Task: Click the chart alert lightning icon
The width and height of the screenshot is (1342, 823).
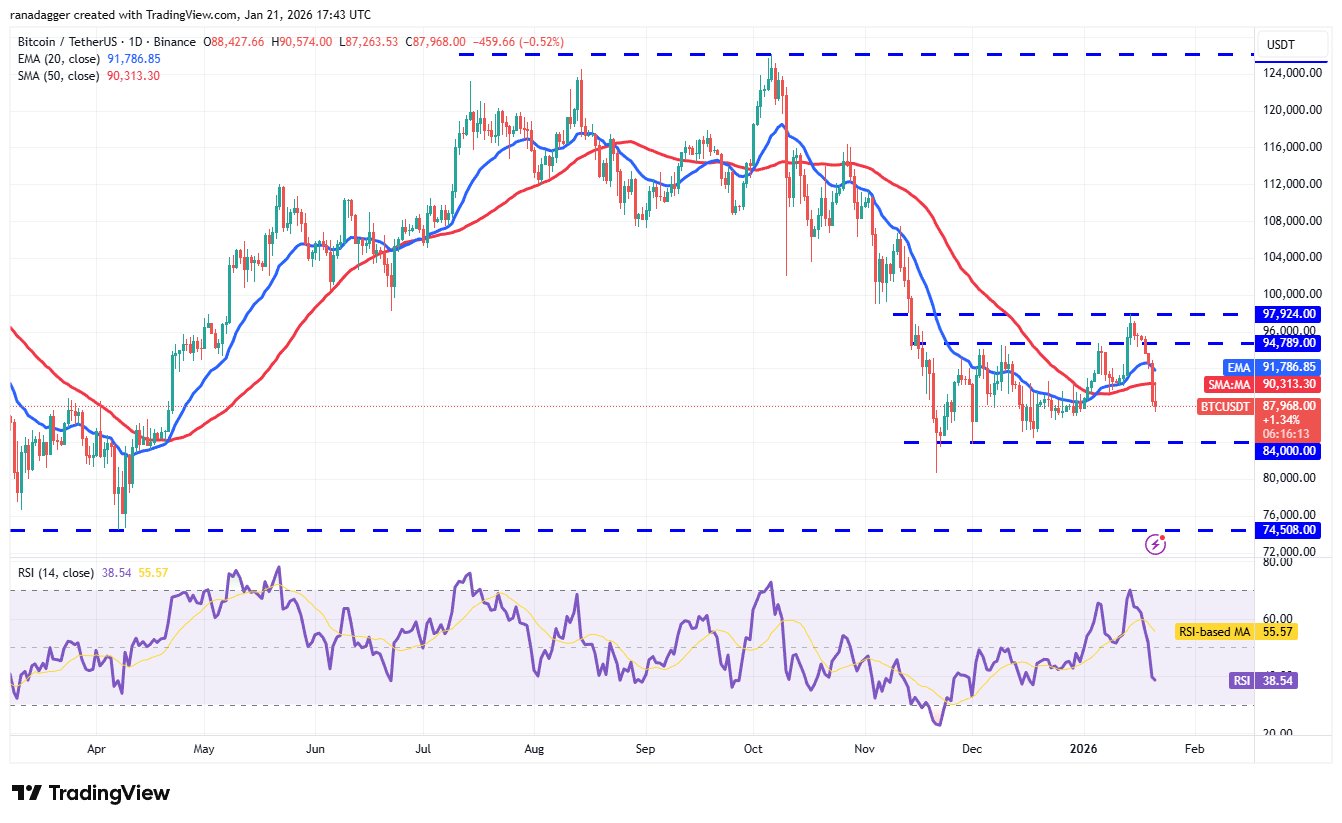Action: point(1157,543)
